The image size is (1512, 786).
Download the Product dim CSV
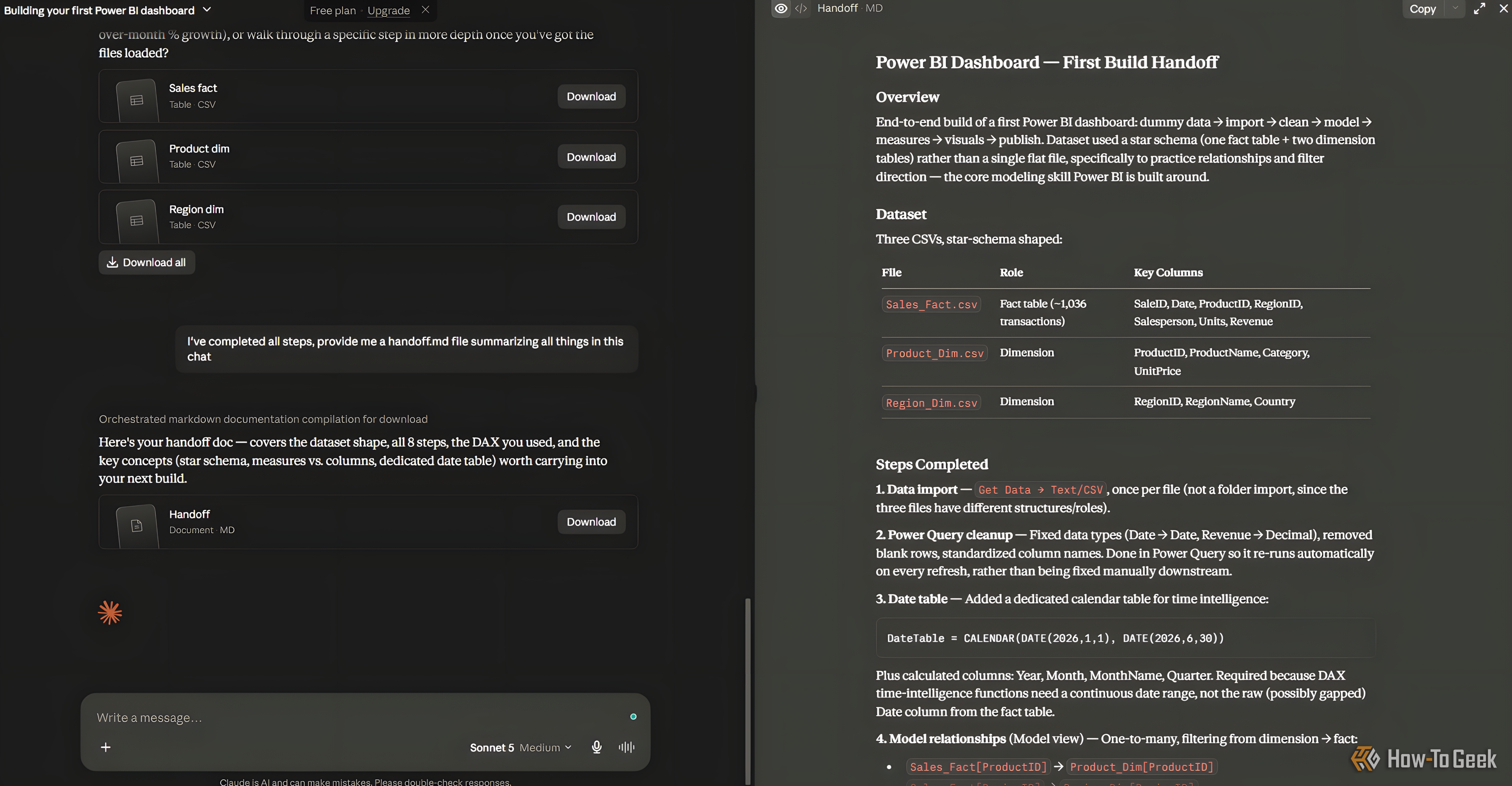[x=591, y=157]
